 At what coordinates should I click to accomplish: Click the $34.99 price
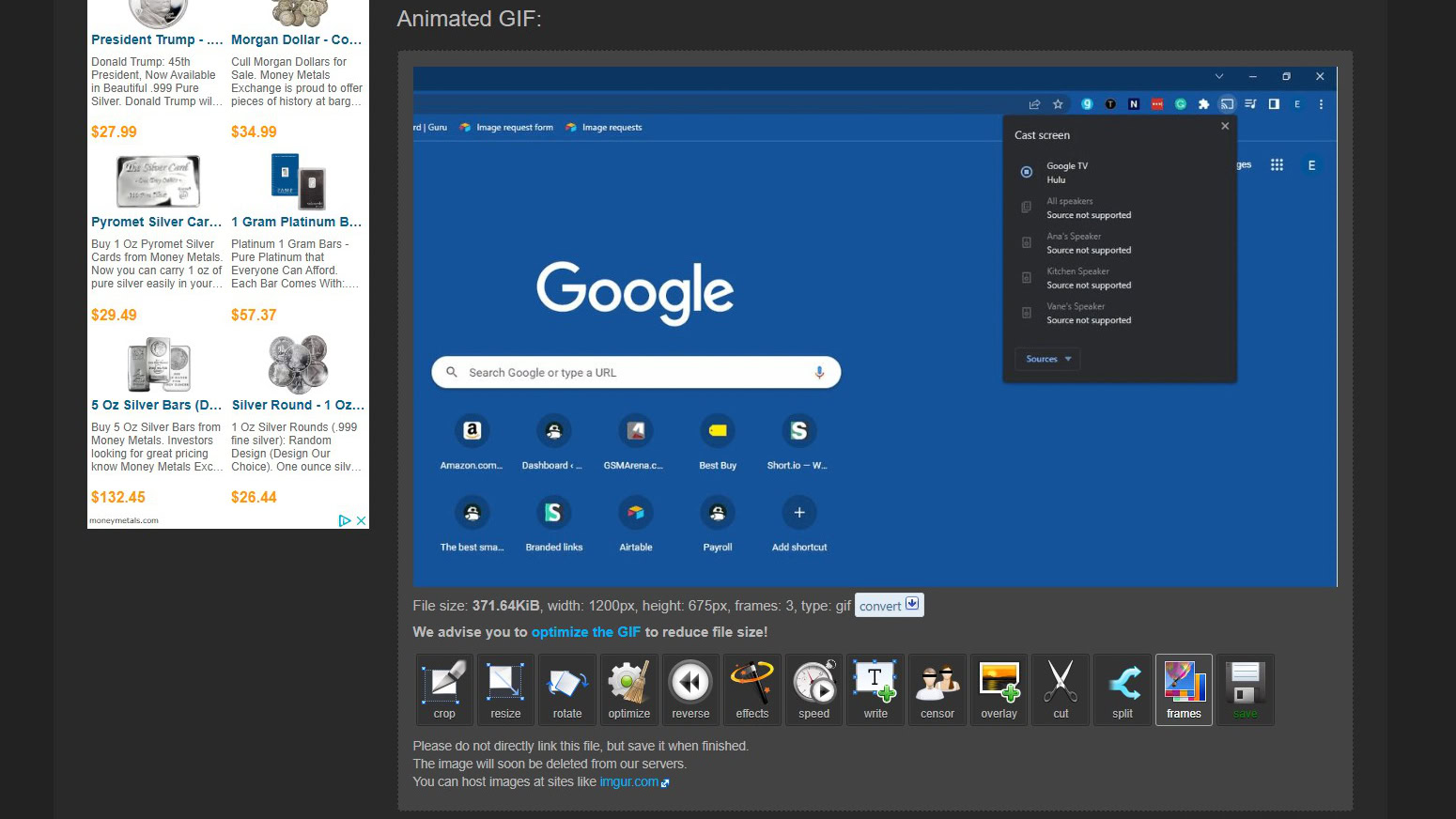click(x=254, y=131)
